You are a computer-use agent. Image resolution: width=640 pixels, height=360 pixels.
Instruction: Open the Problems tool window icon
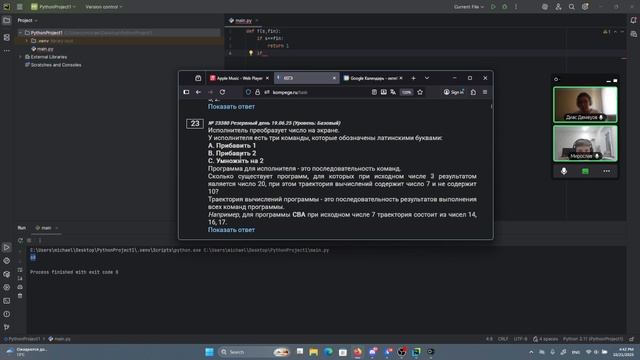click(7, 314)
